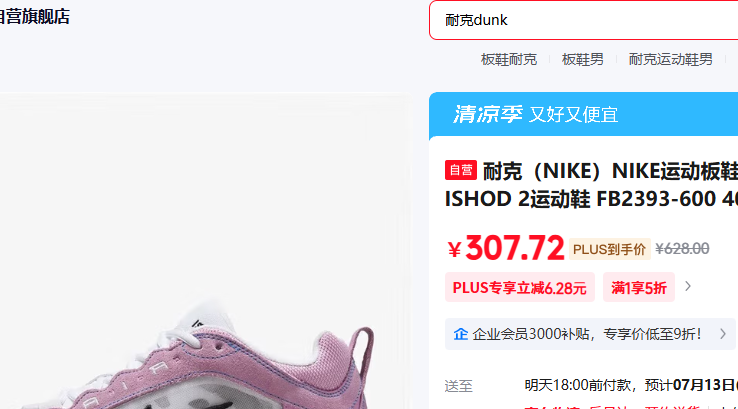Expand promotions via chevron beside 满1享5折
The width and height of the screenshot is (738, 409).
688,287
